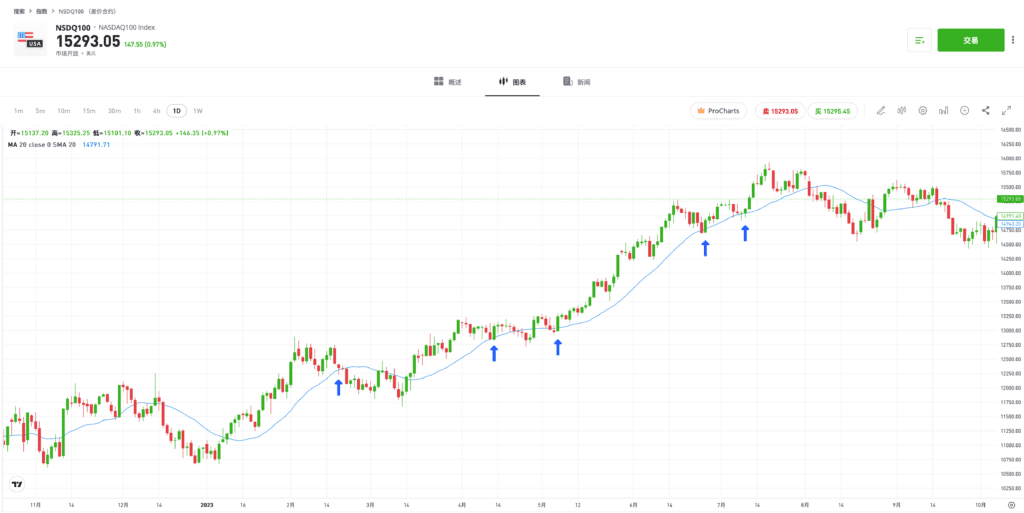Click the high value 高=15325.25
The width and height of the screenshot is (1024, 513).
click(x=70, y=132)
